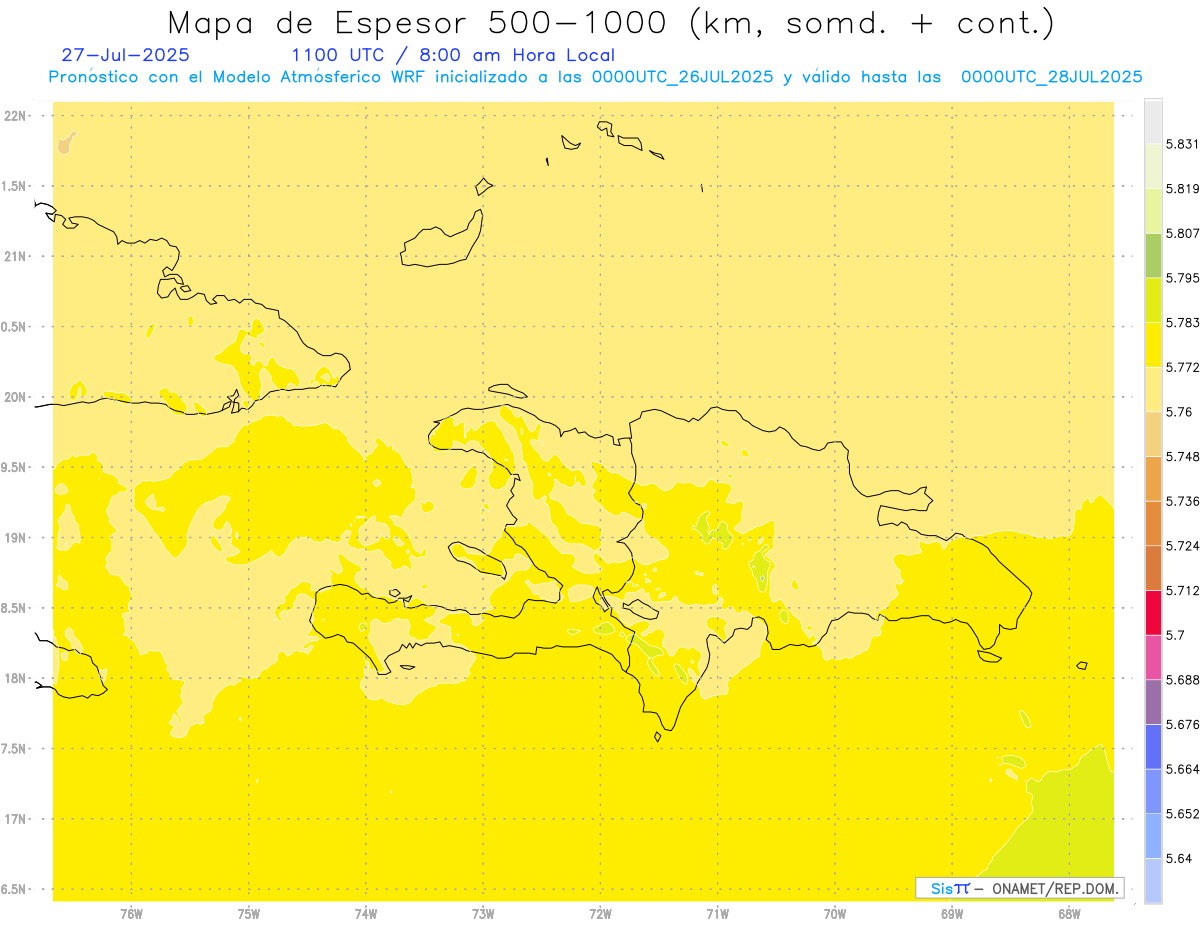Select the longitude label '68W'
1200x927 pixels.
pyautogui.click(x=1069, y=914)
